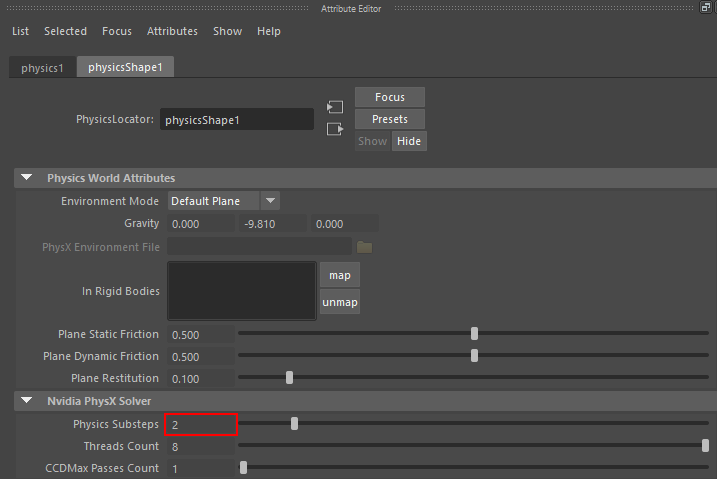Screen dimensions: 717x479
Task: Click Physics Substeps value field
Action: click(x=201, y=425)
